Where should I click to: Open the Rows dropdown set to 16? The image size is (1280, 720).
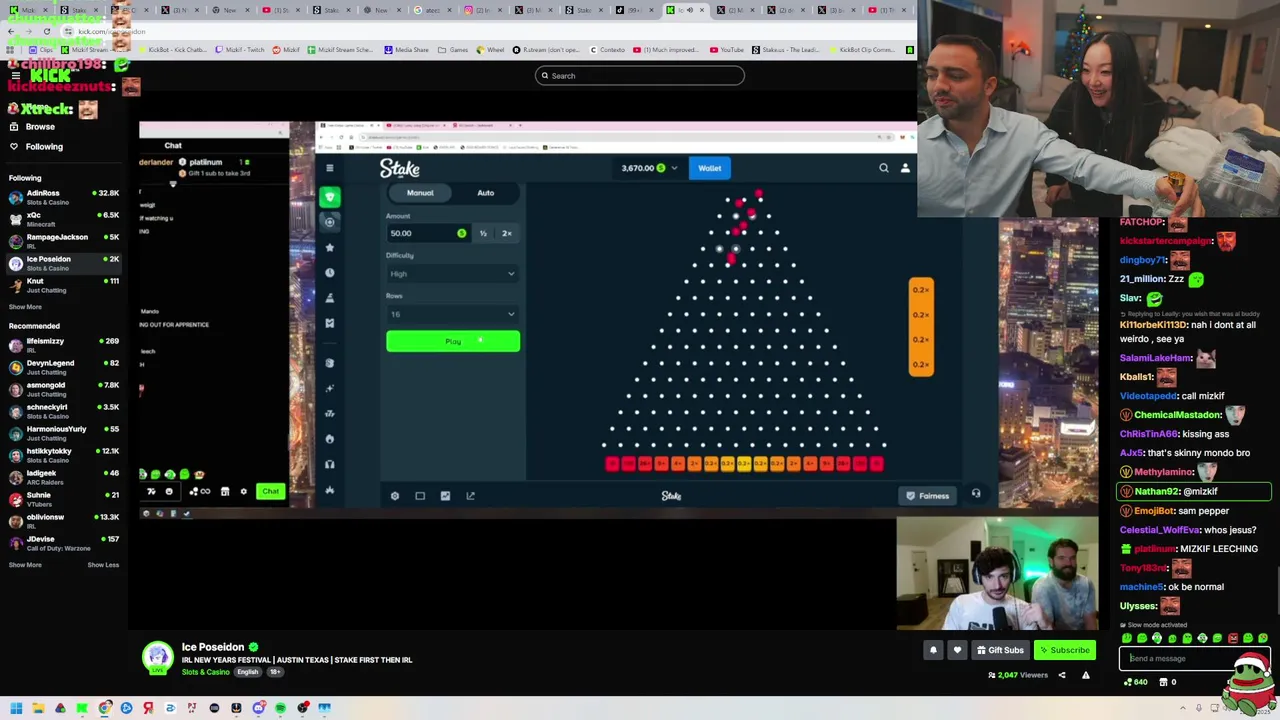tap(453, 314)
